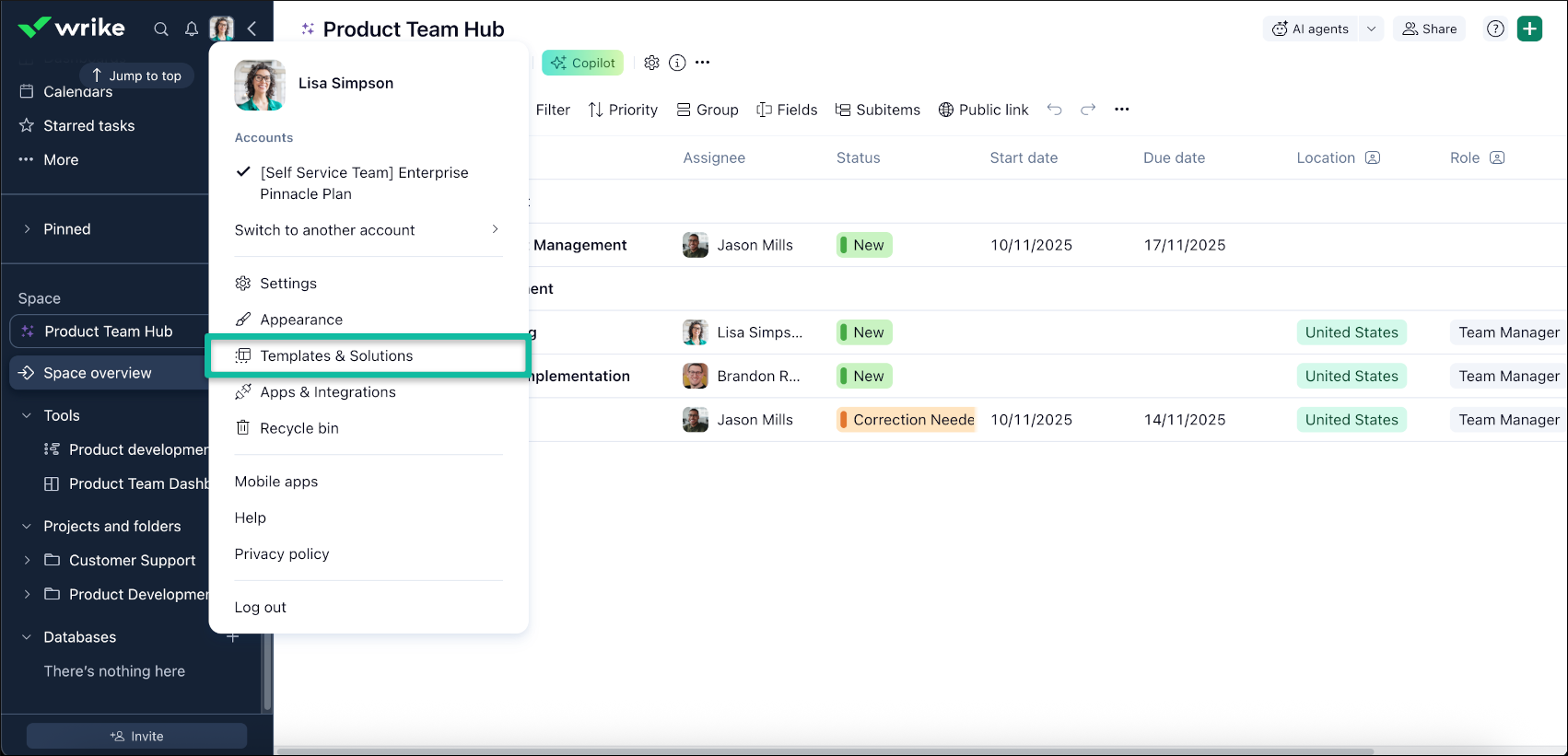This screenshot has width=1568, height=756.
Task: Open the AI agents button
Action: click(x=1310, y=29)
